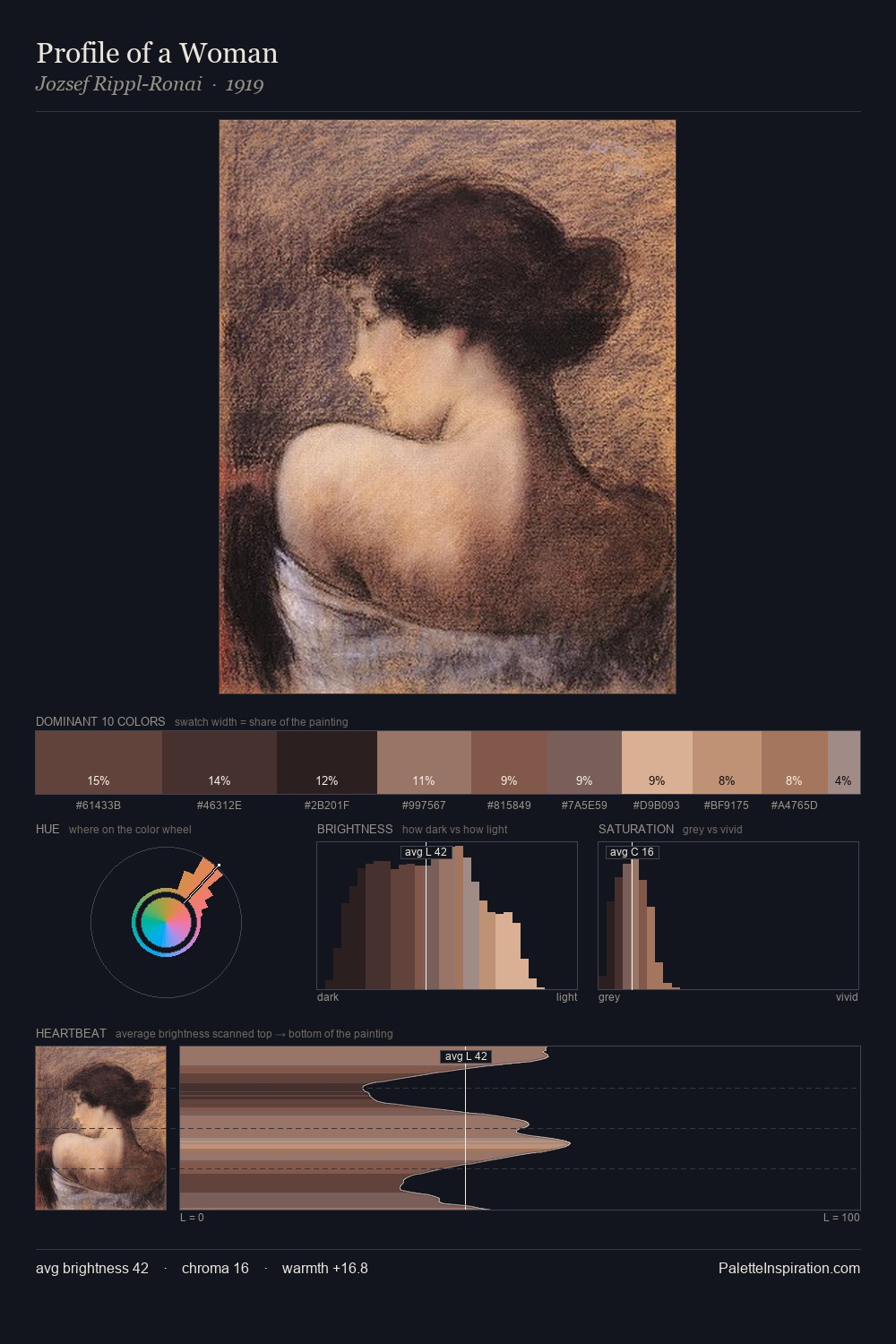Click the 'DOMINANT 10 COLORS' heading
The height and width of the screenshot is (1344, 896).
100,721
